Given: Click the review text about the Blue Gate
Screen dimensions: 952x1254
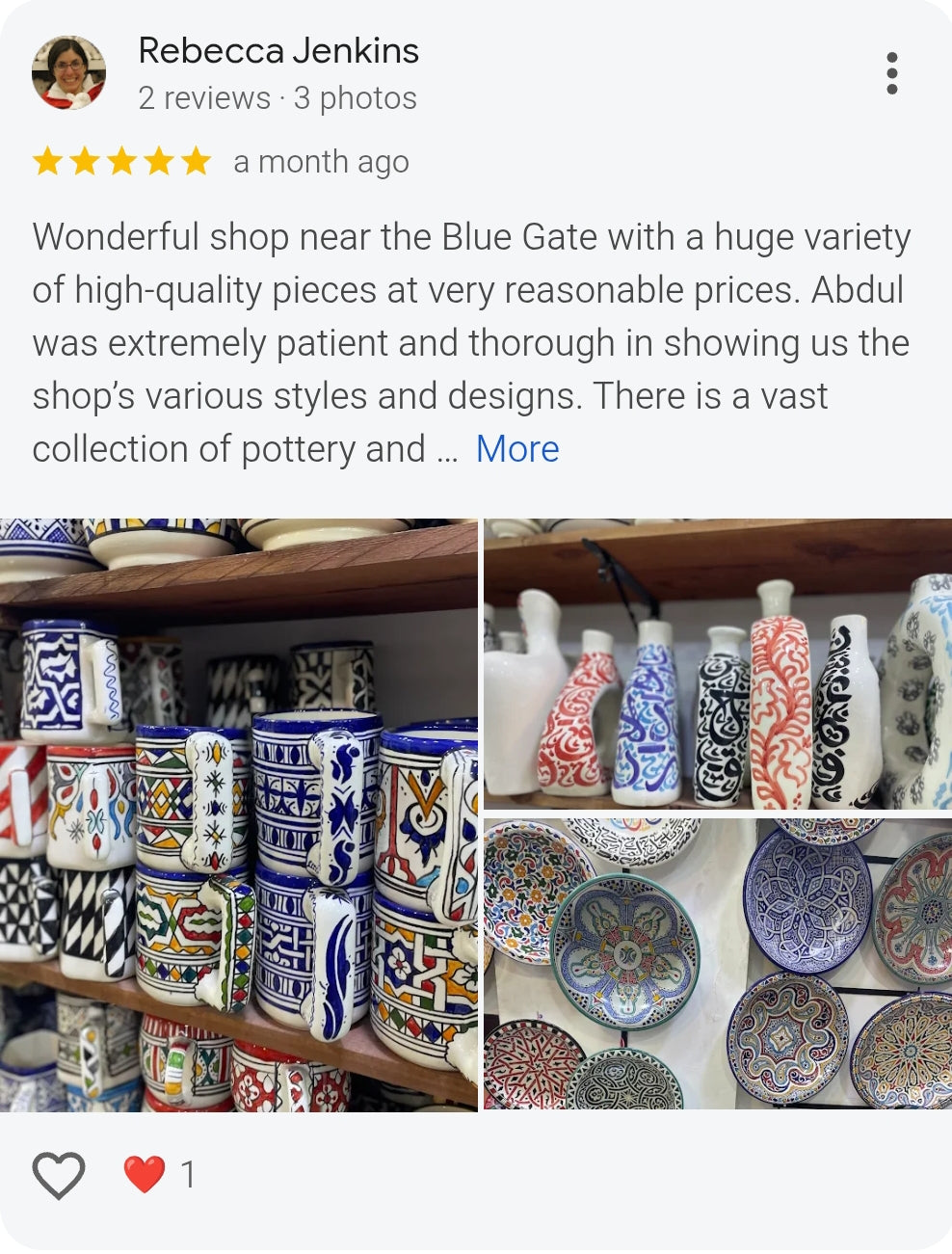Looking at the screenshot, I should tap(471, 343).
